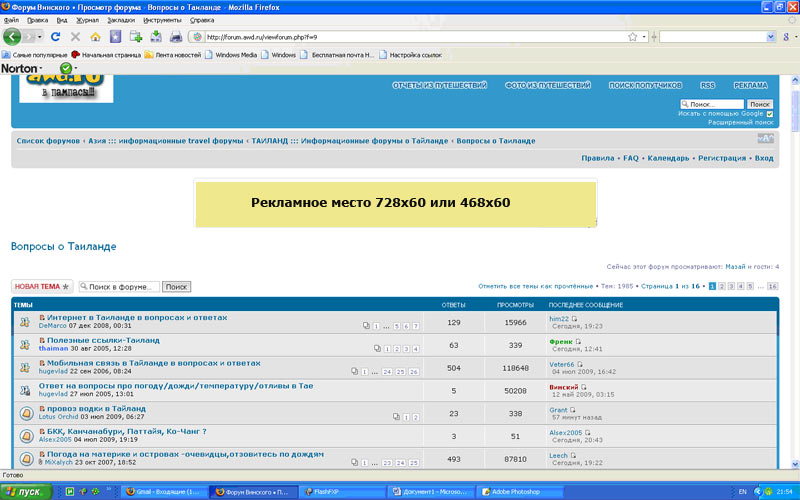Open the Windows пуск Start button
Screen dimensions: 800x500
pos(26,492)
